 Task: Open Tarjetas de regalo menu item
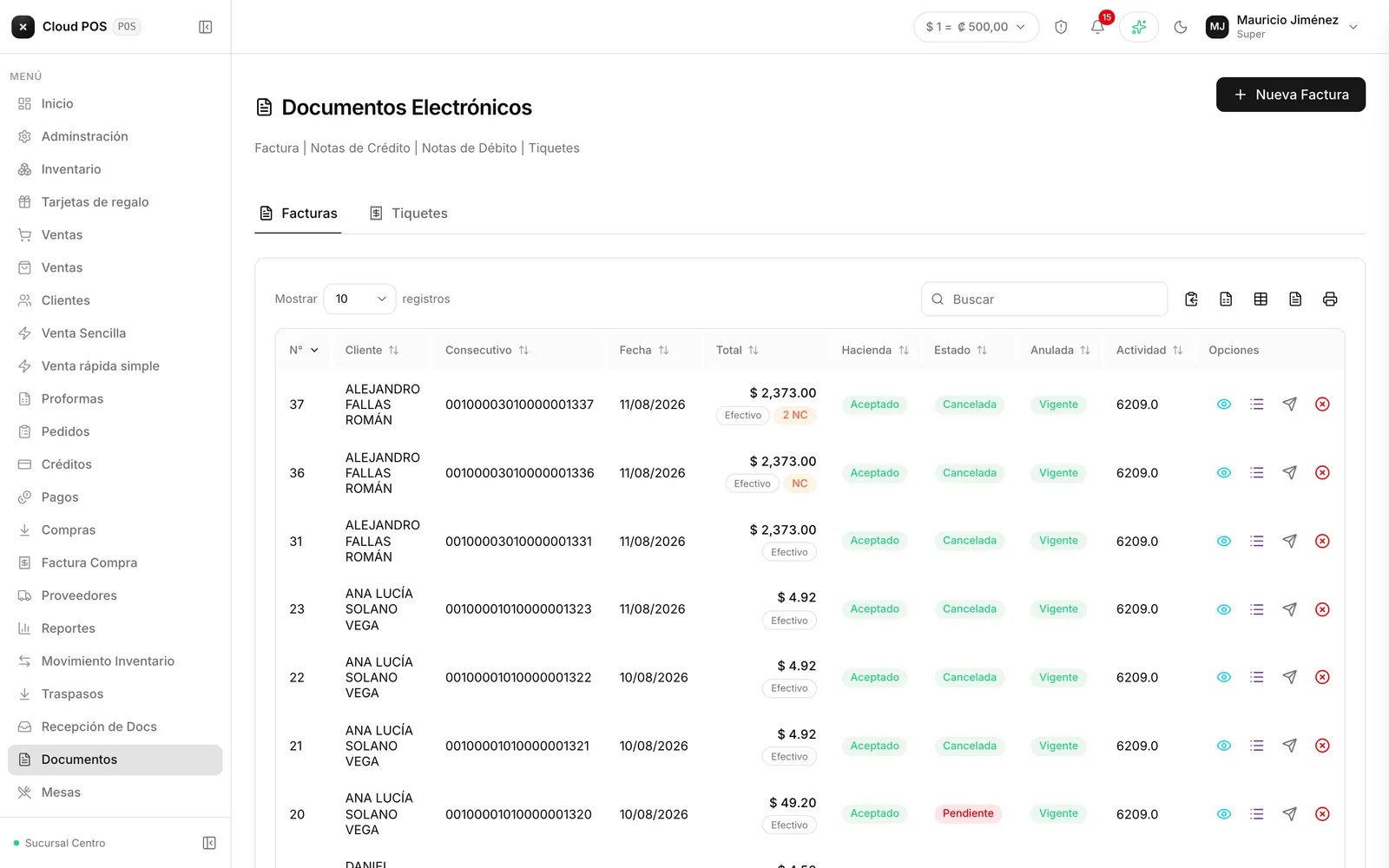115,202
